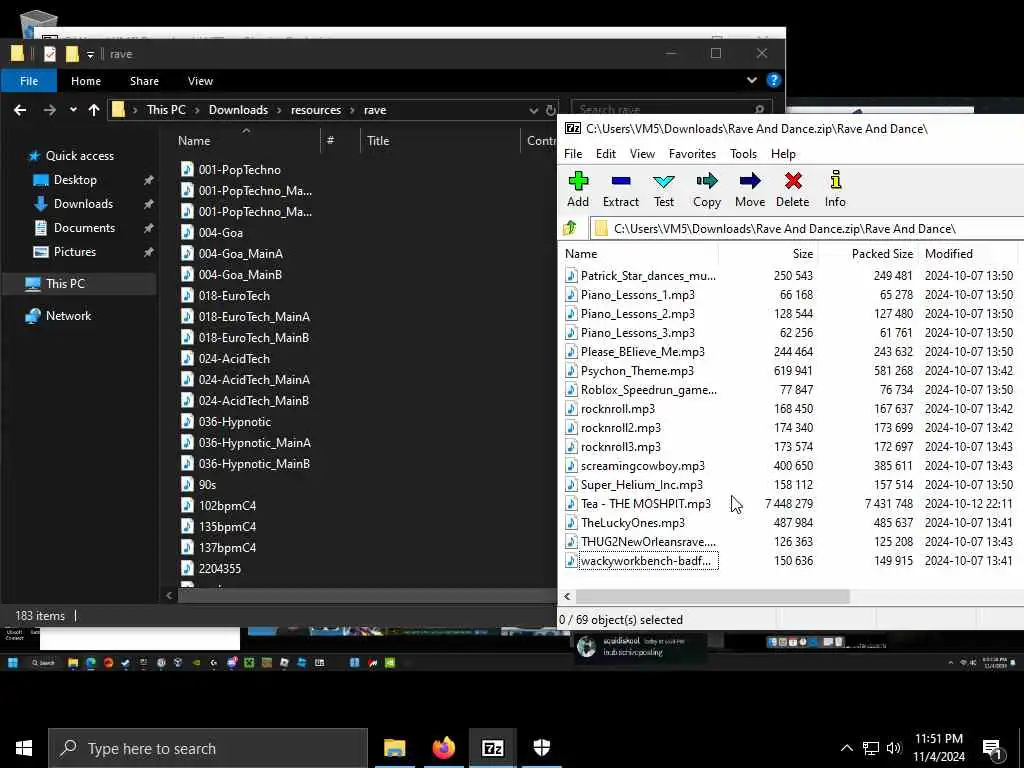1024x768 pixels.
Task: Open the Share tab in Explorer ribbon
Action: point(144,81)
